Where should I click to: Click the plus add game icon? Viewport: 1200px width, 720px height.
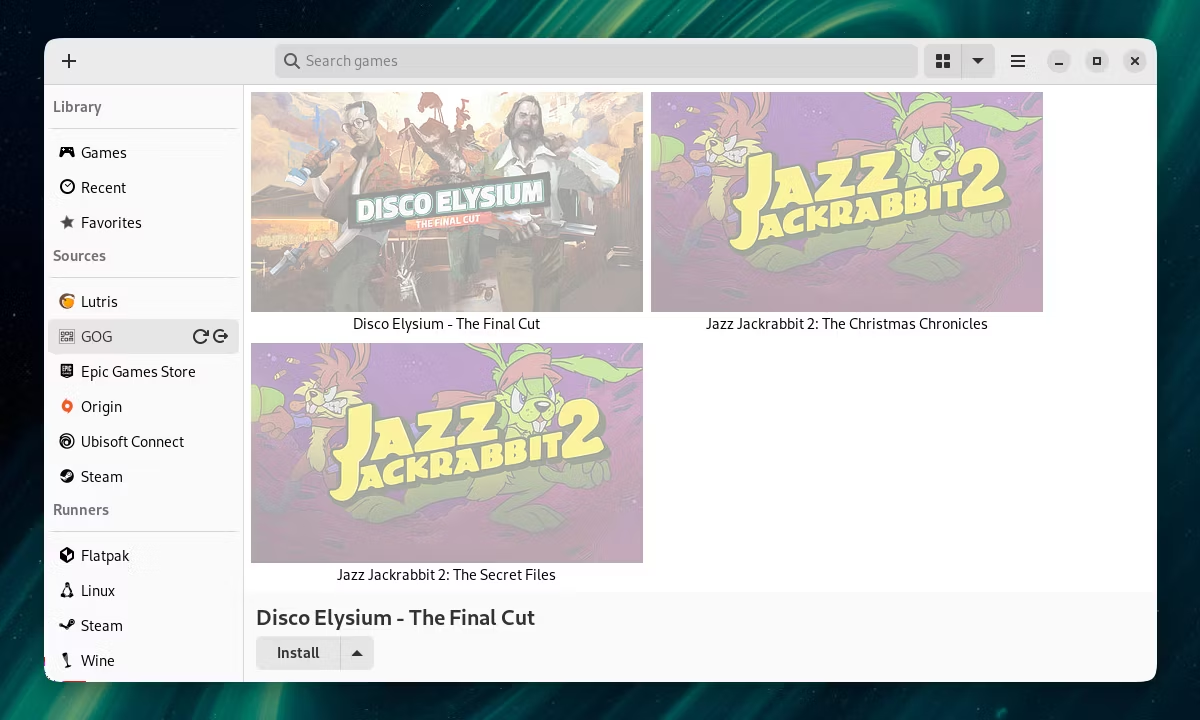69,61
